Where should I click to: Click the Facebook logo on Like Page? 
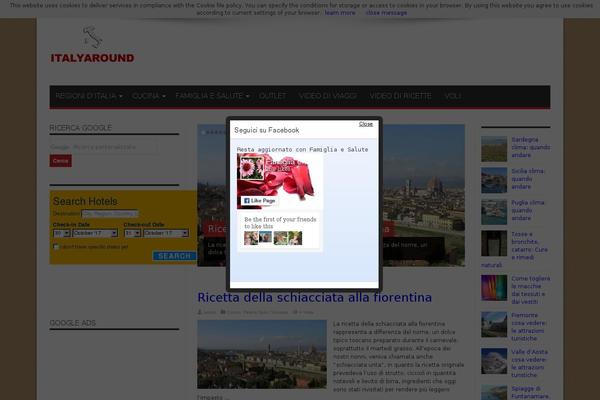coord(247,201)
